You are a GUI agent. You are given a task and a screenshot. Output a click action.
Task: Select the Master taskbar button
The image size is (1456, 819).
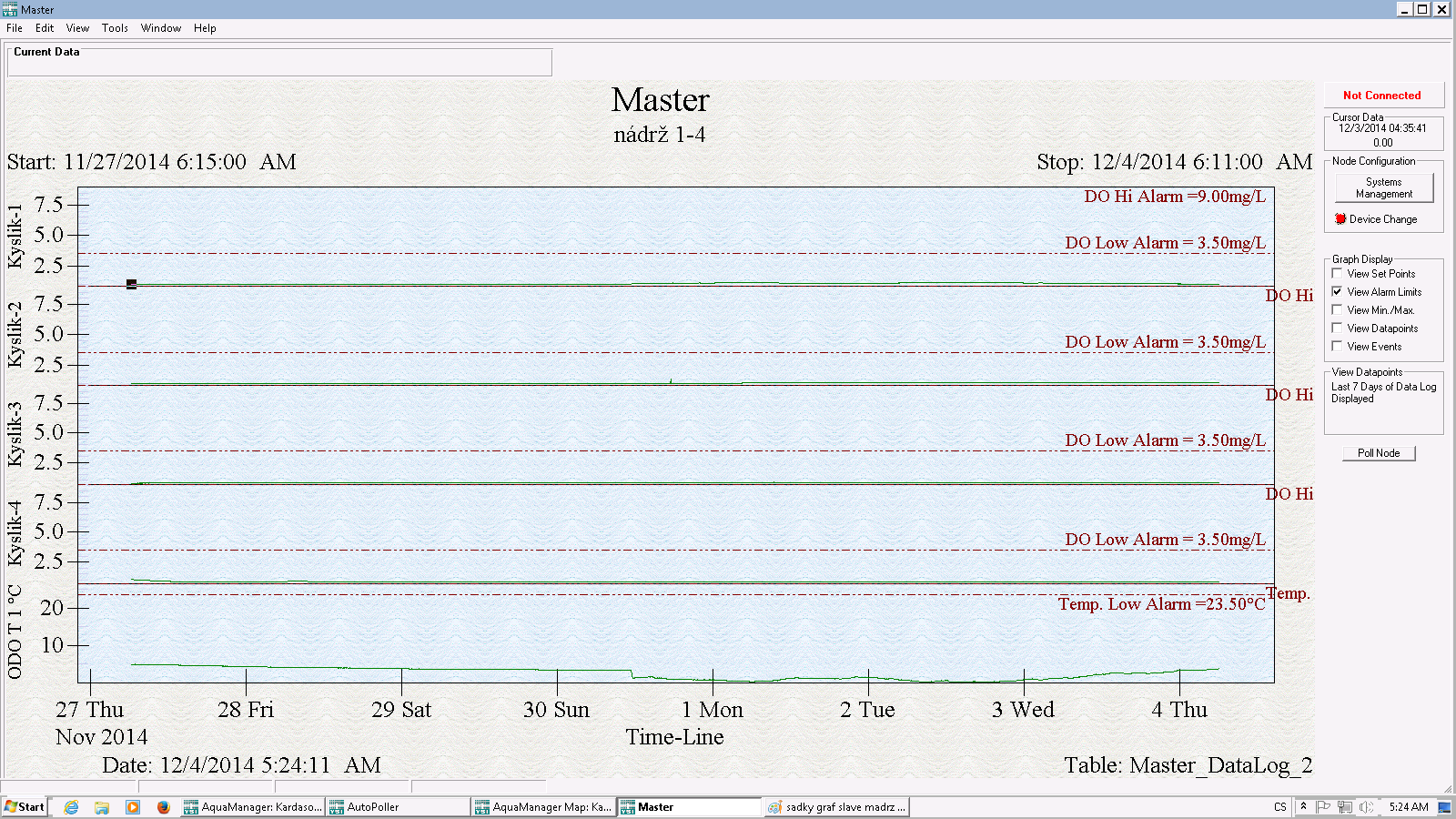689,807
